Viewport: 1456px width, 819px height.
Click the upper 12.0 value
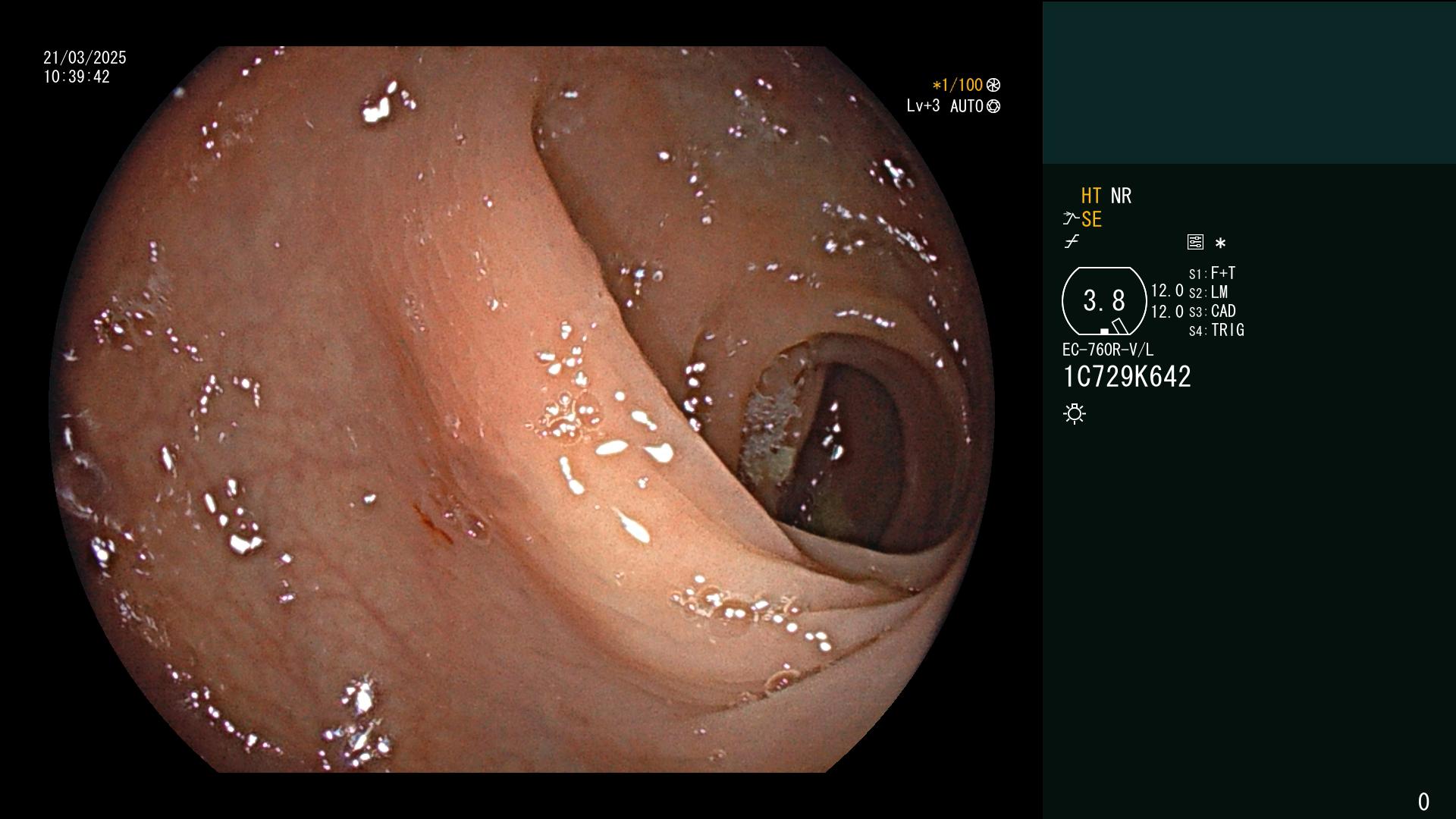click(1167, 290)
